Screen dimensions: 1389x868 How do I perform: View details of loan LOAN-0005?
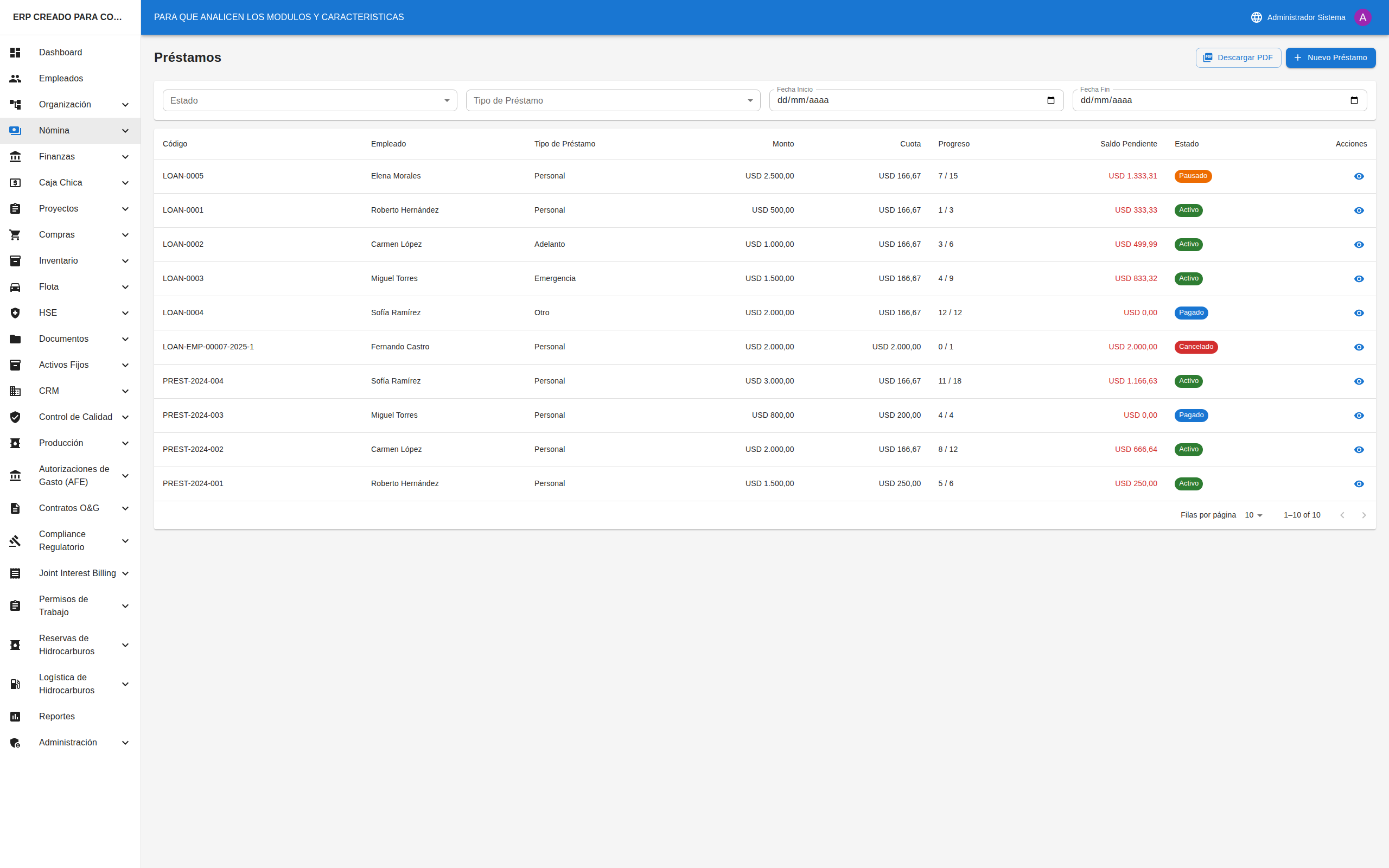[x=1359, y=176]
